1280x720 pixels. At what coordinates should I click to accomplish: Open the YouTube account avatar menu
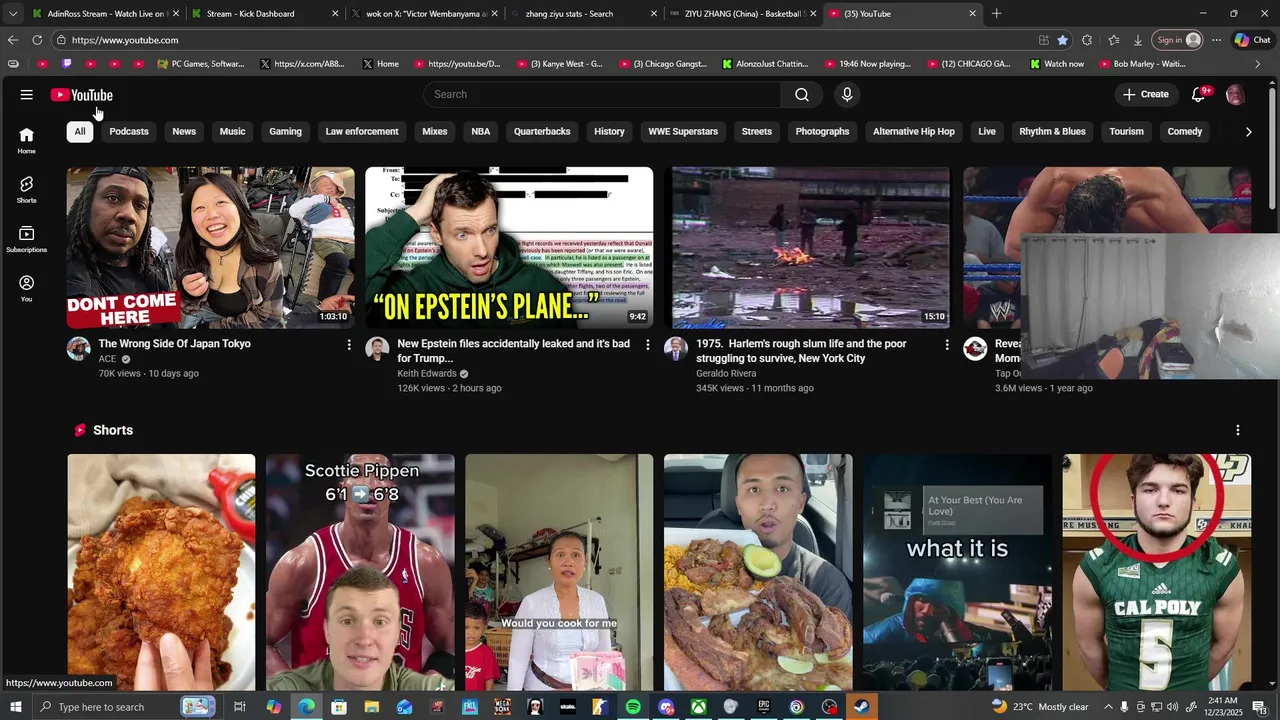pos(1235,95)
